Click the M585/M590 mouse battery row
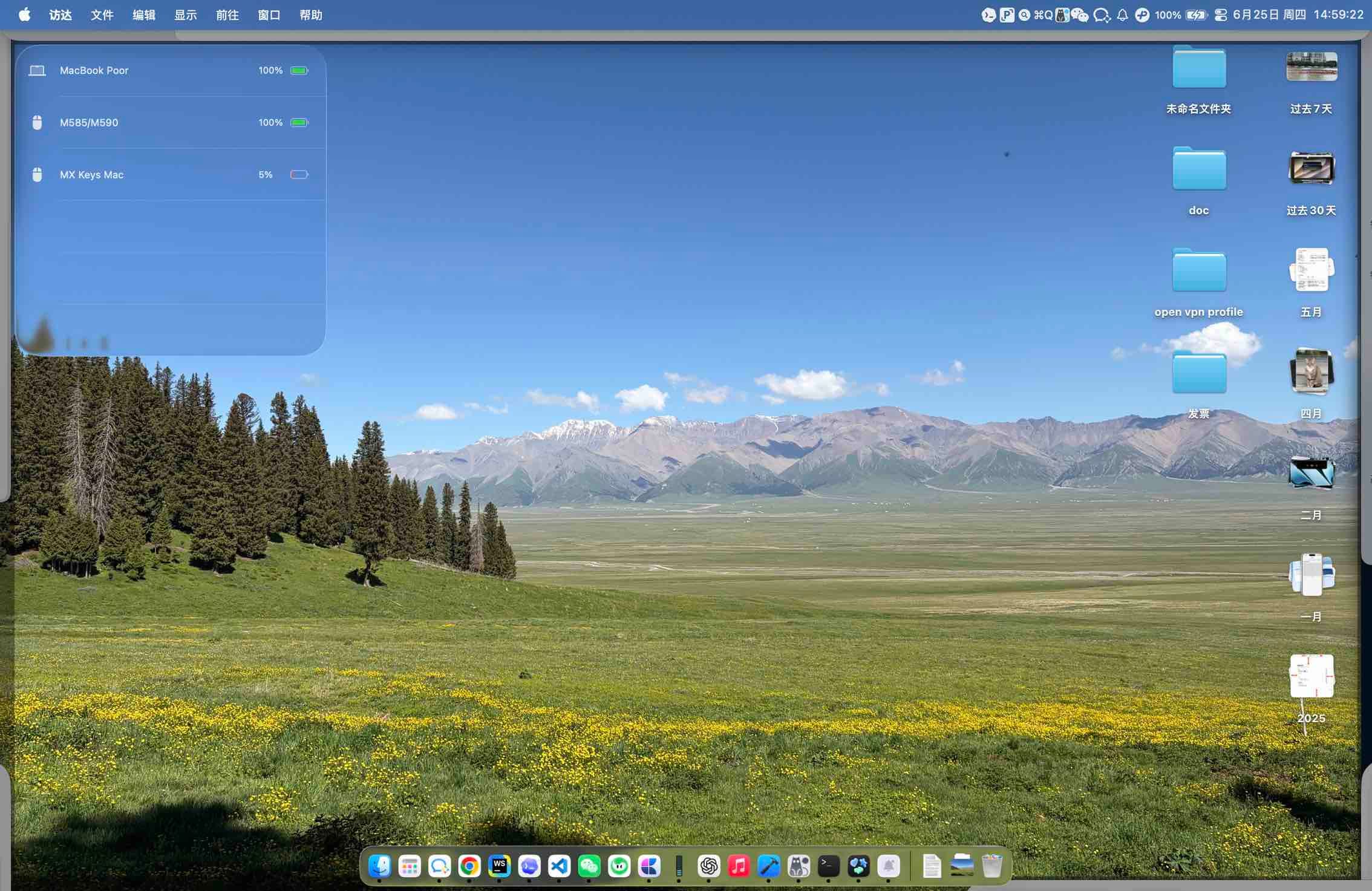 click(171, 123)
